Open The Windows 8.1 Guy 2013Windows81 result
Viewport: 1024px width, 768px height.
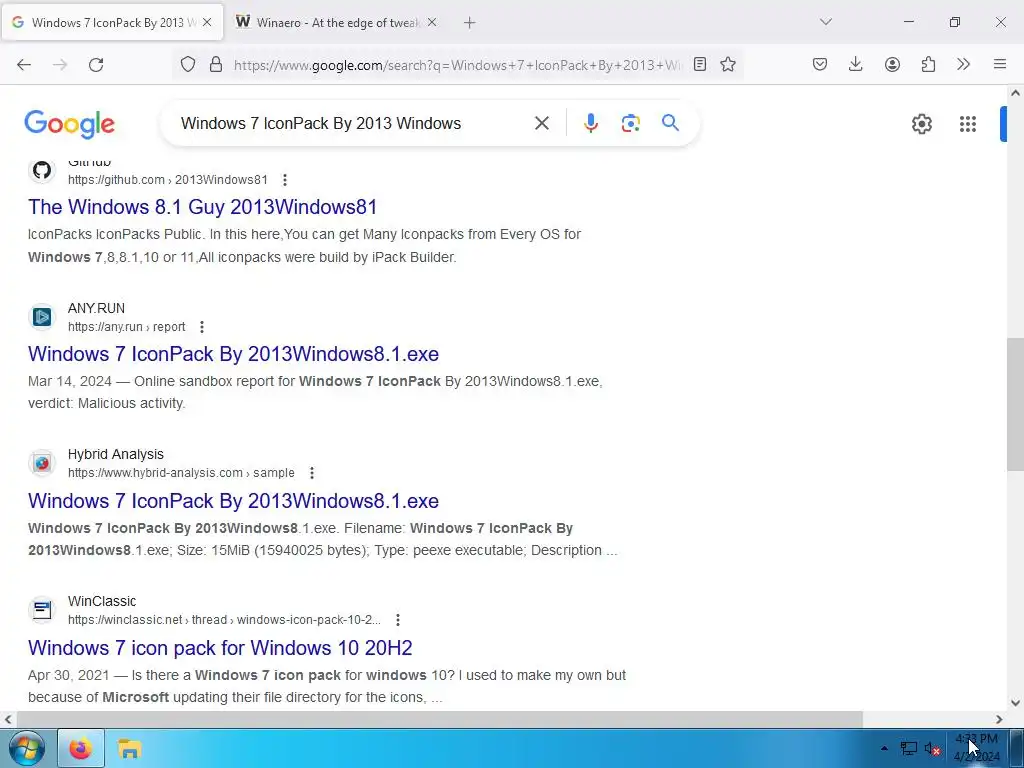(x=202, y=207)
